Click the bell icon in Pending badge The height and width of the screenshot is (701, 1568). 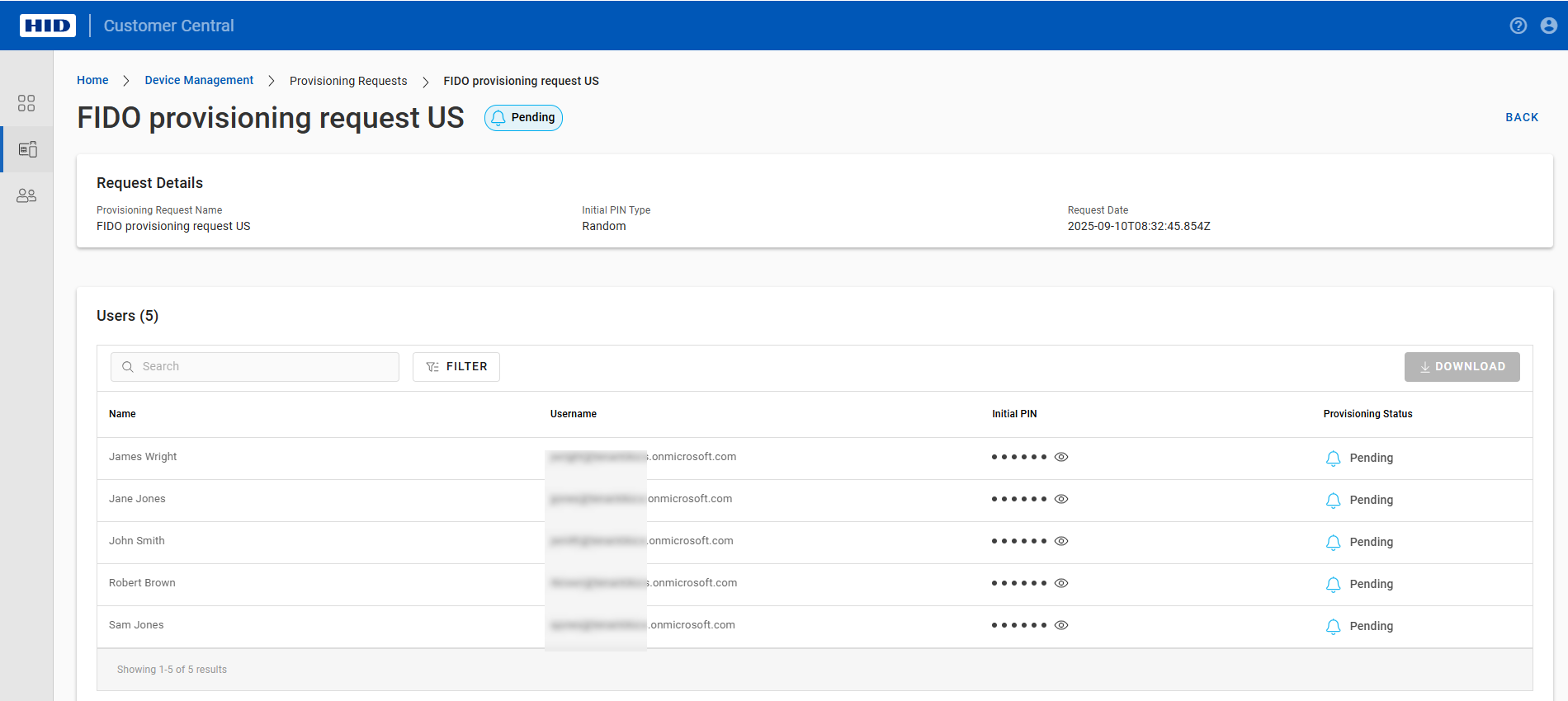click(x=498, y=118)
